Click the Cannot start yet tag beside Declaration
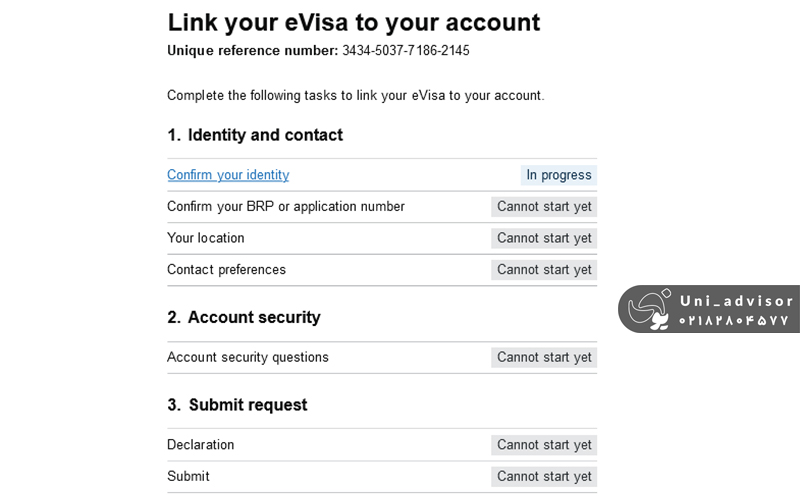The image size is (800, 500). click(544, 445)
